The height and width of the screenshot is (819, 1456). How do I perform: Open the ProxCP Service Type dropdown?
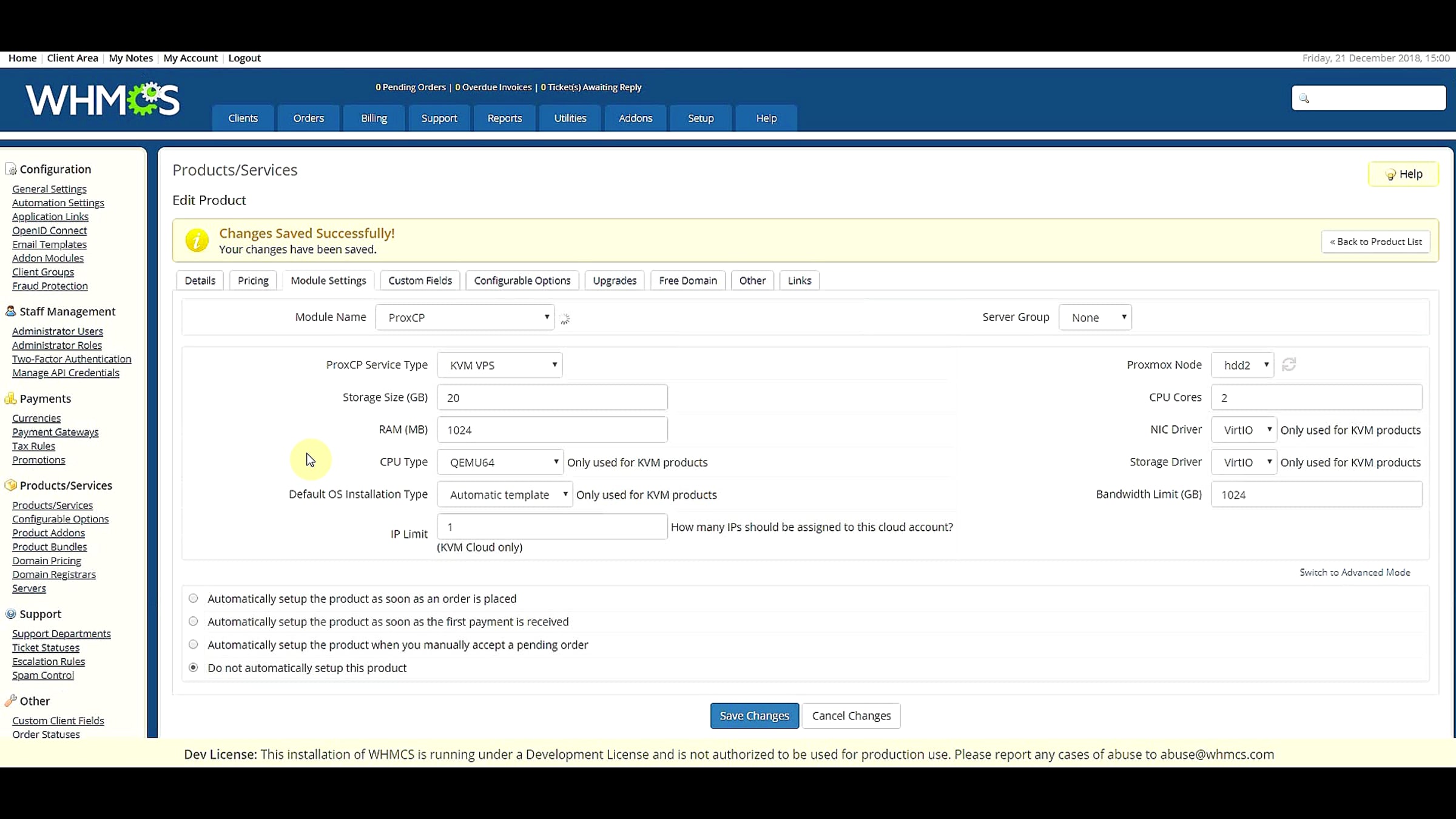[500, 365]
